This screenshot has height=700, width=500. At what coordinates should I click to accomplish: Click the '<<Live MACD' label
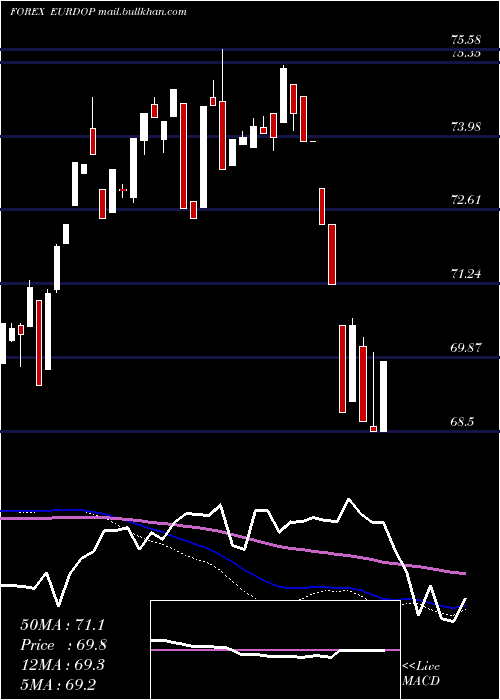[x=421, y=673]
